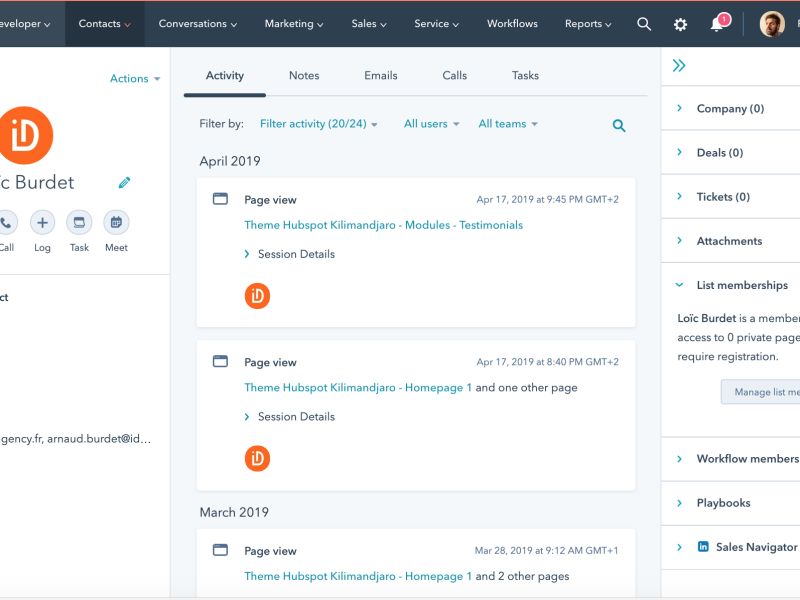Open notifications bell icon
The height and width of the screenshot is (600, 800).
point(718,23)
